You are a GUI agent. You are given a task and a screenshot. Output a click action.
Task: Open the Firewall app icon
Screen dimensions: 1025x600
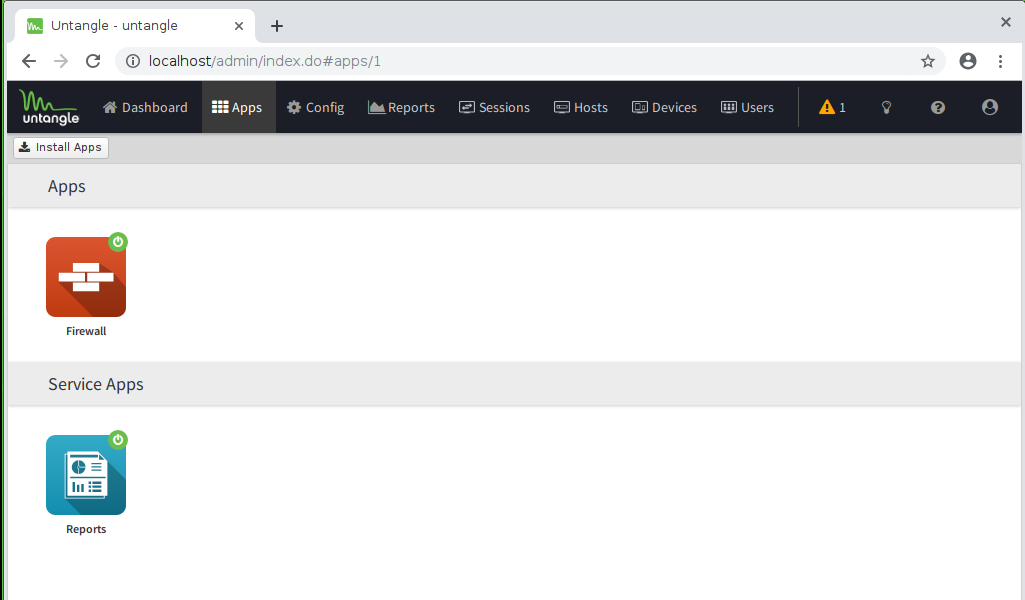(86, 277)
